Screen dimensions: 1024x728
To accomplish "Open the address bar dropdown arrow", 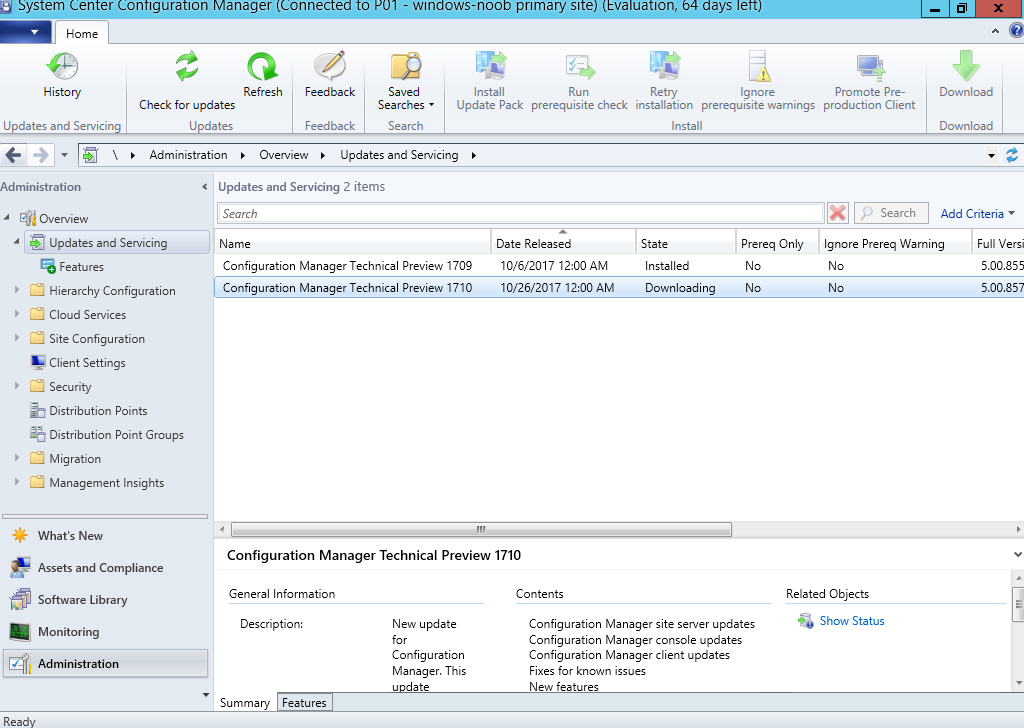I will pos(991,155).
